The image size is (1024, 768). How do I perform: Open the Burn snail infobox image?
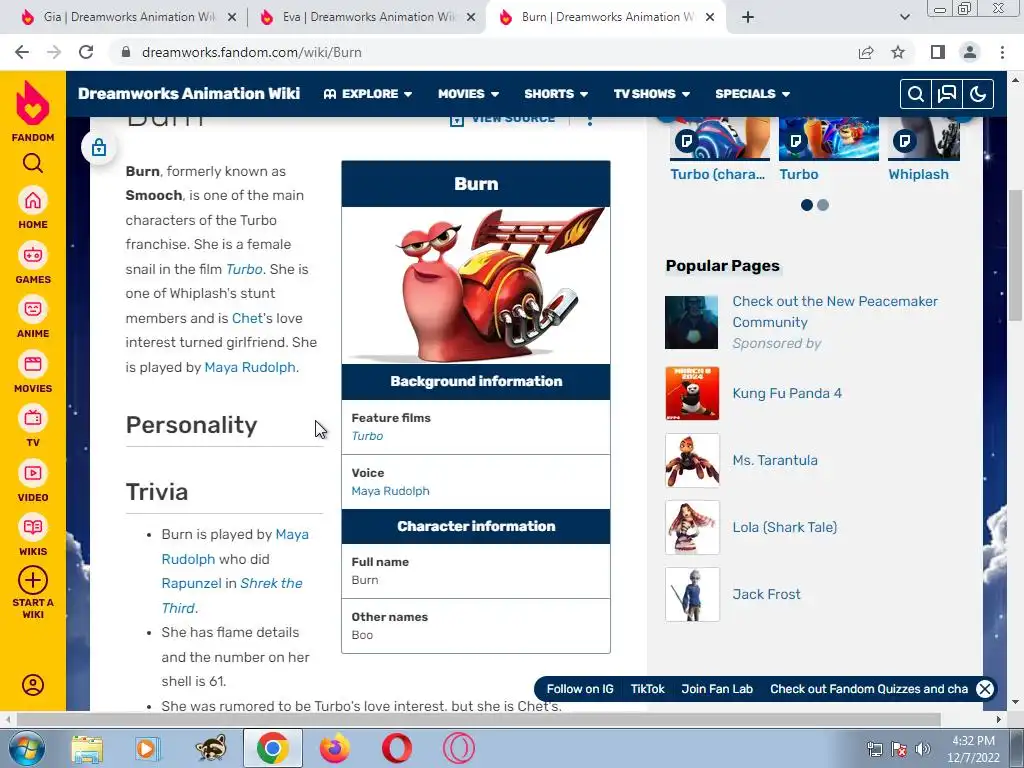[x=475, y=285]
